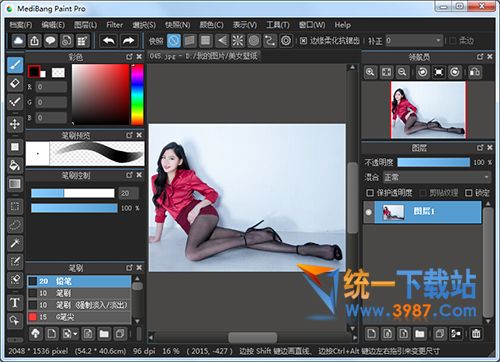
Task: Open the Filter menu
Action: click(x=114, y=25)
